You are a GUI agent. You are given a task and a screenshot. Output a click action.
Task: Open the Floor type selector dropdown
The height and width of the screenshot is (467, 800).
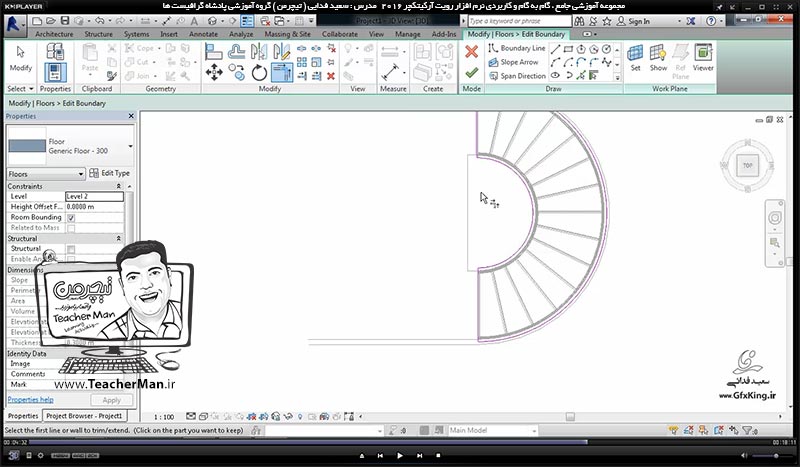coord(130,146)
